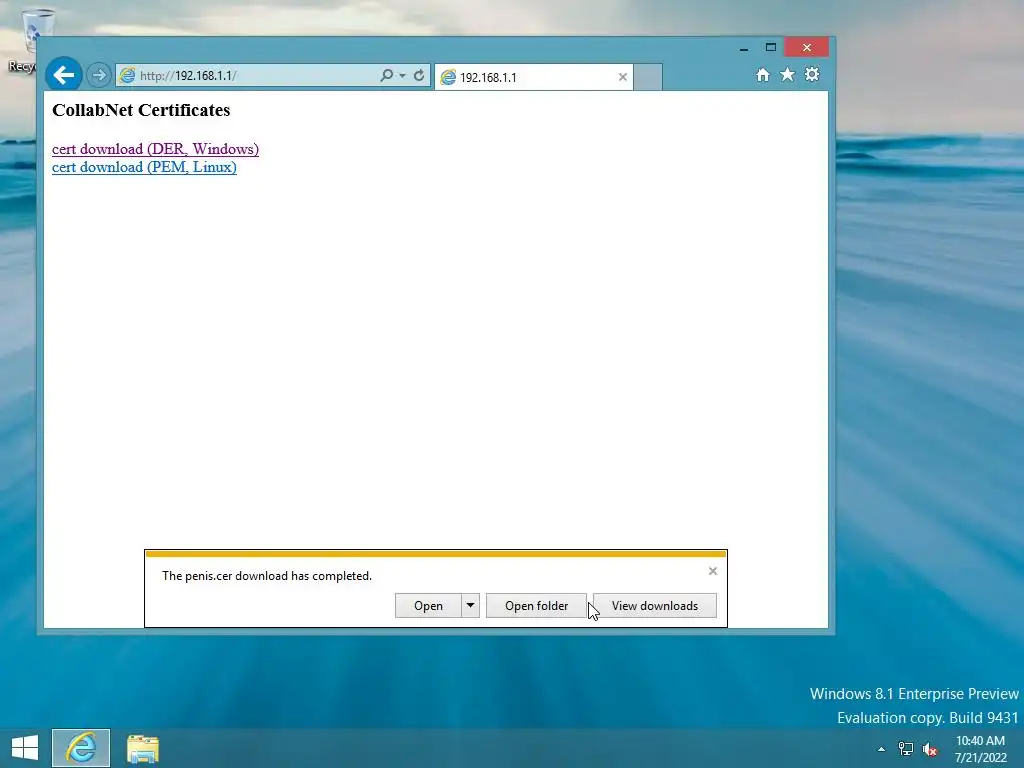Open the cert download (DER, Windows) link
The height and width of the screenshot is (768, 1024).
coord(155,149)
